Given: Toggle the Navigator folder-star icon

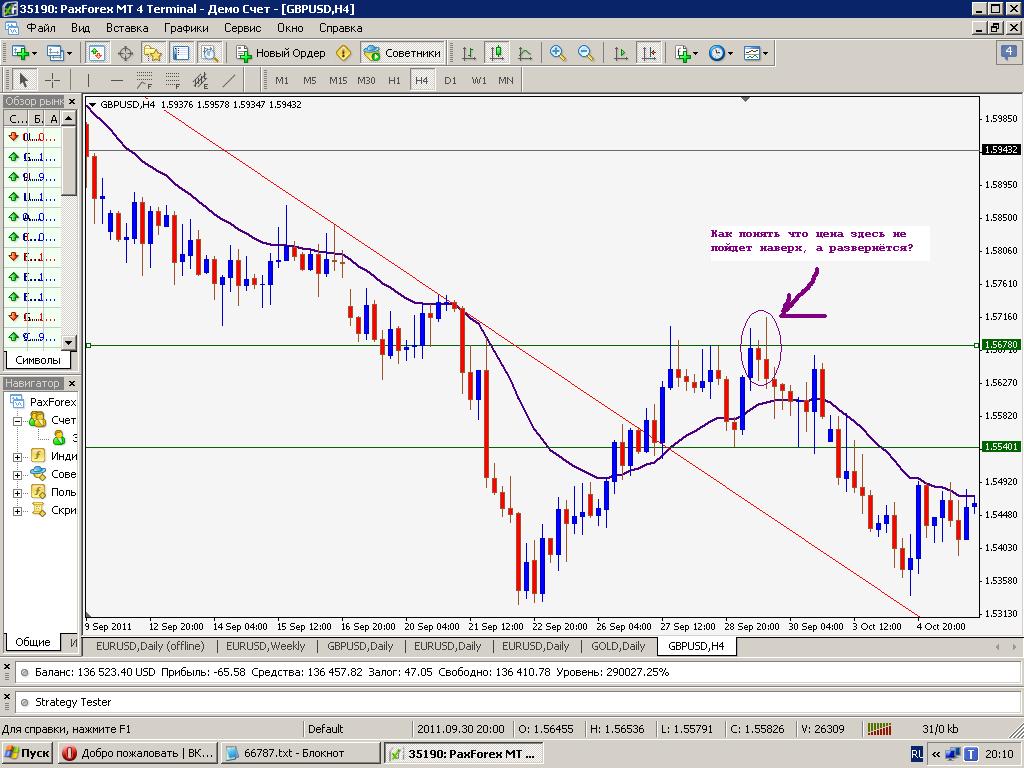Looking at the screenshot, I should click(x=153, y=53).
